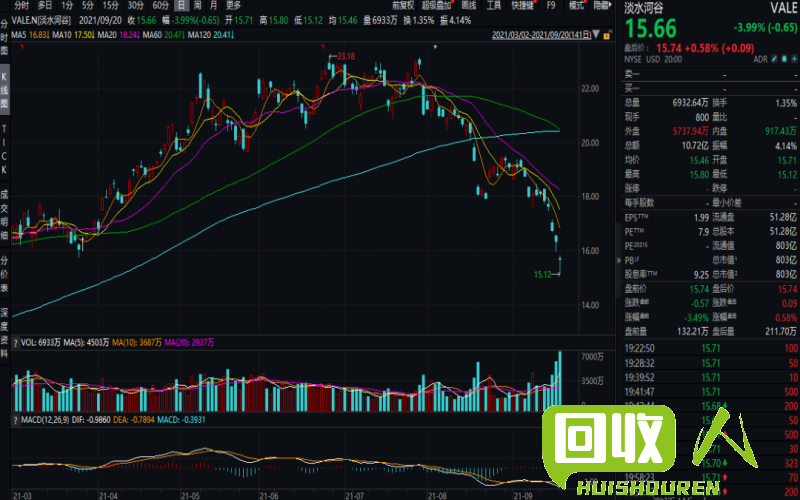800x500 pixels.
Task: Click the 内盘 917.43万 value
Action: point(781,131)
